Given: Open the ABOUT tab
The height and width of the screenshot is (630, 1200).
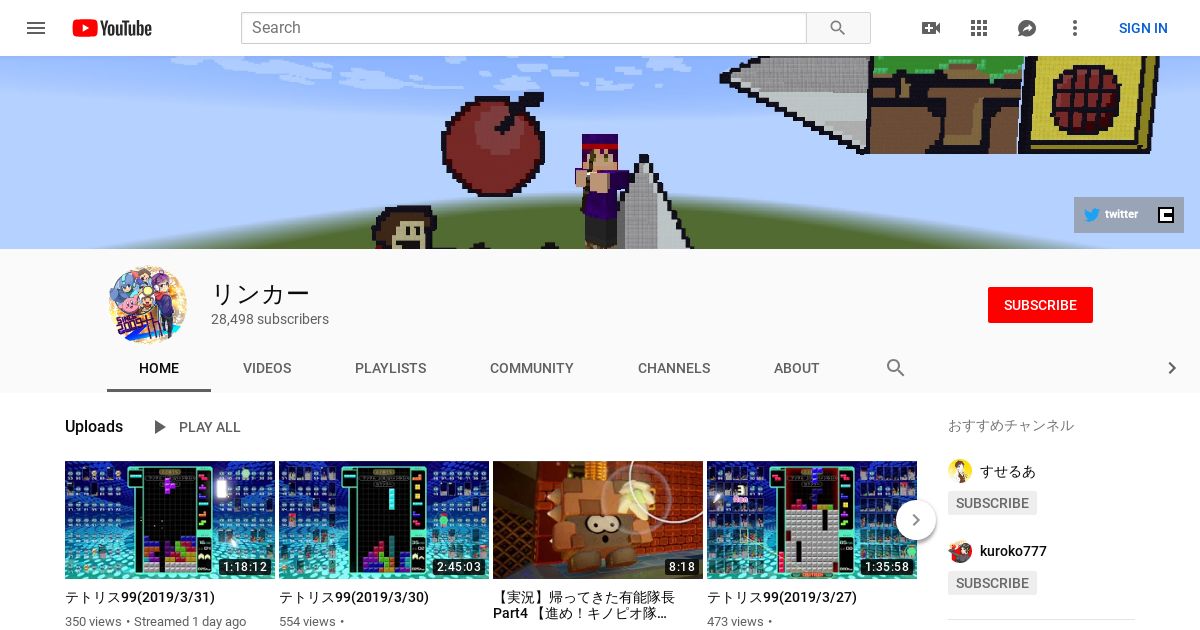Looking at the screenshot, I should click(x=797, y=368).
